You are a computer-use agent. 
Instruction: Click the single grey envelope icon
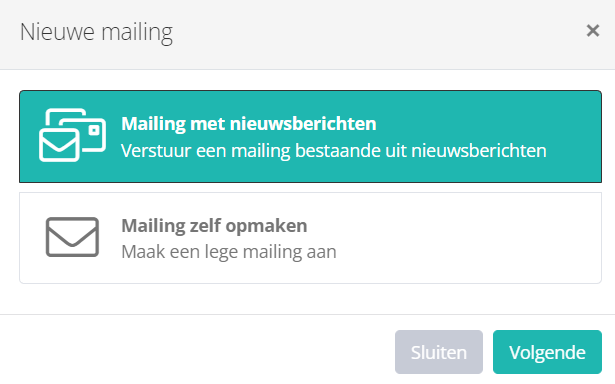click(x=72, y=237)
